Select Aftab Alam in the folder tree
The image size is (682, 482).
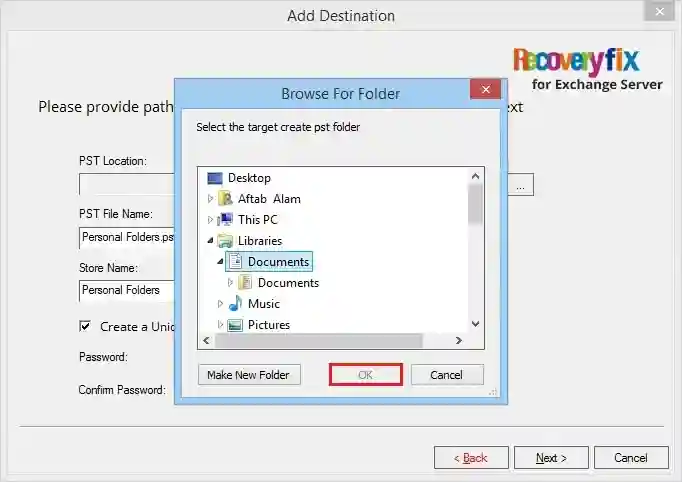tap(269, 199)
